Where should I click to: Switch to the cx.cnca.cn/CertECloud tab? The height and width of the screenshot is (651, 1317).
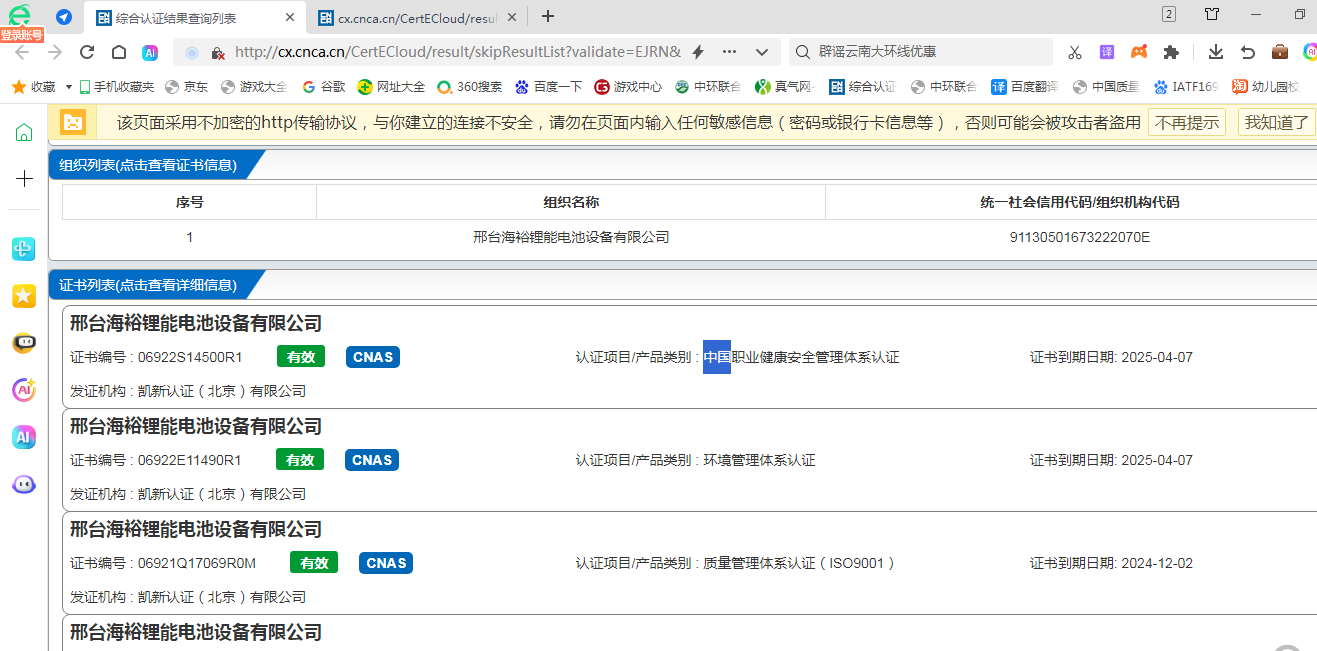[x=418, y=17]
